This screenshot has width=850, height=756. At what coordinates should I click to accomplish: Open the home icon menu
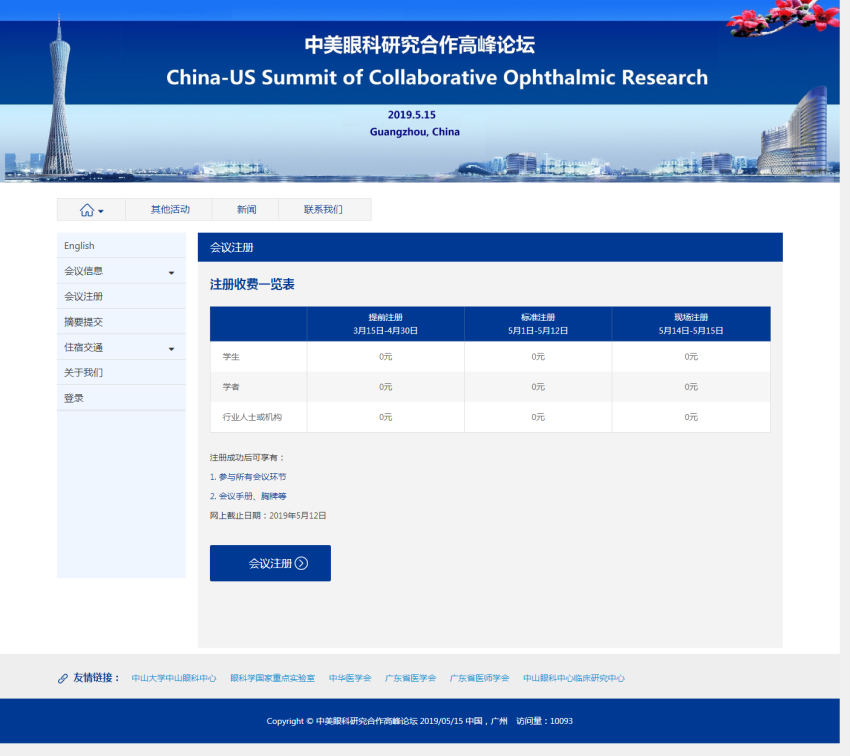91,210
